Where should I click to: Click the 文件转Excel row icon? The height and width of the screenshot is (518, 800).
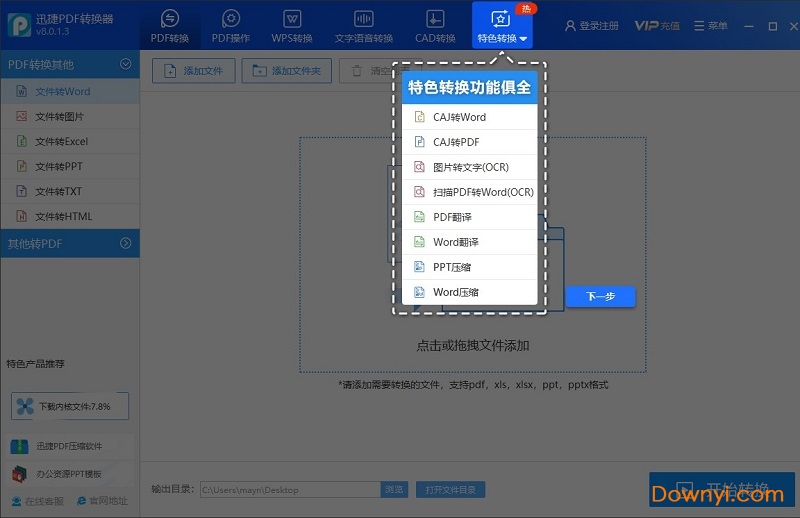click(x=21, y=141)
